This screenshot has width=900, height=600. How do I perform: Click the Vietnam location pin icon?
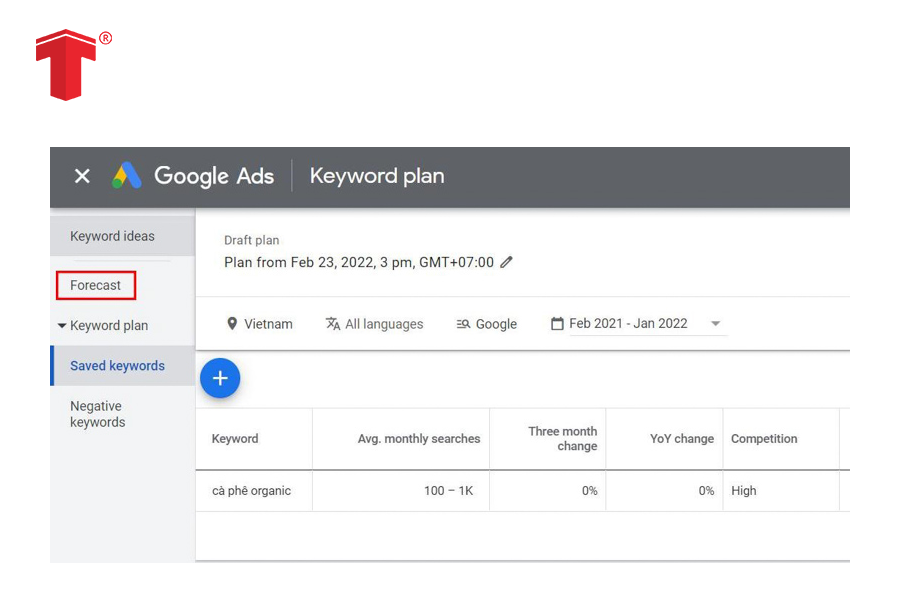click(232, 324)
